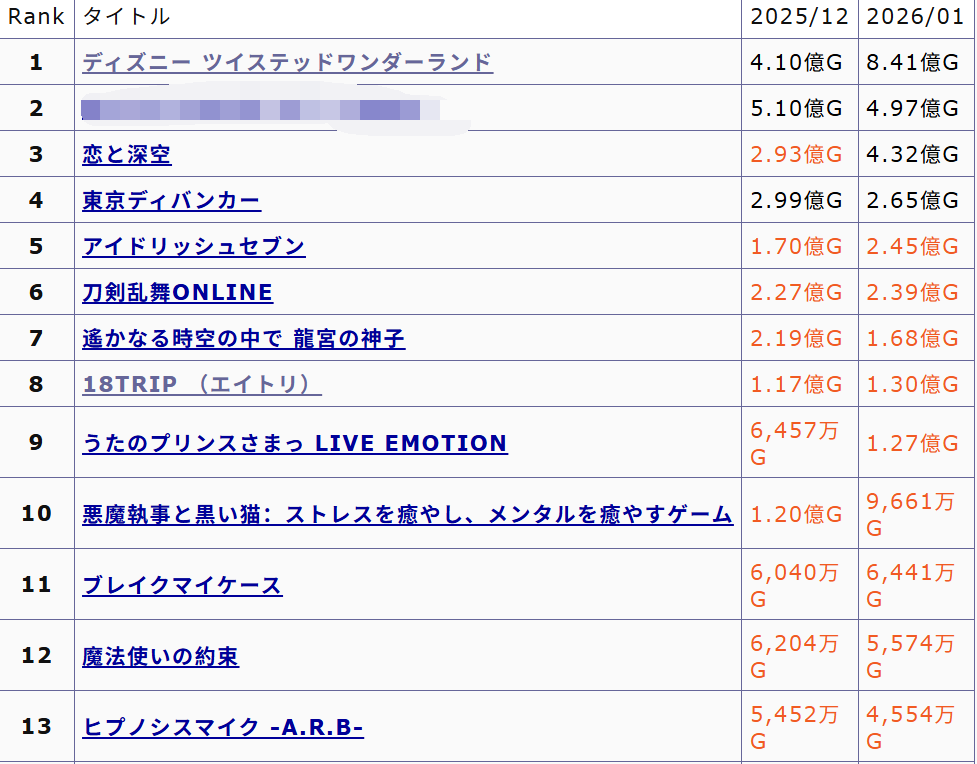Open the ディズニー ツイステッドワンダーランド link
977x764 pixels.
click(287, 62)
